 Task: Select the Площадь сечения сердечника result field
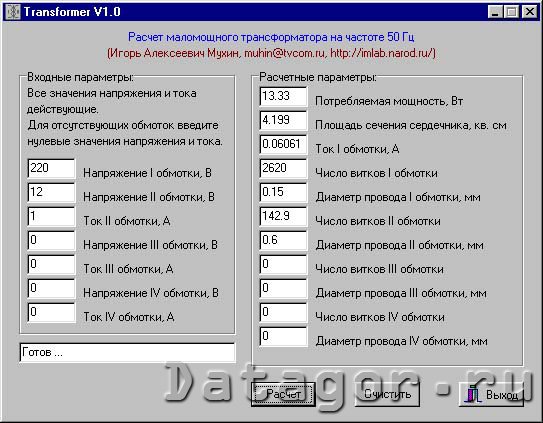pyautogui.click(x=283, y=121)
